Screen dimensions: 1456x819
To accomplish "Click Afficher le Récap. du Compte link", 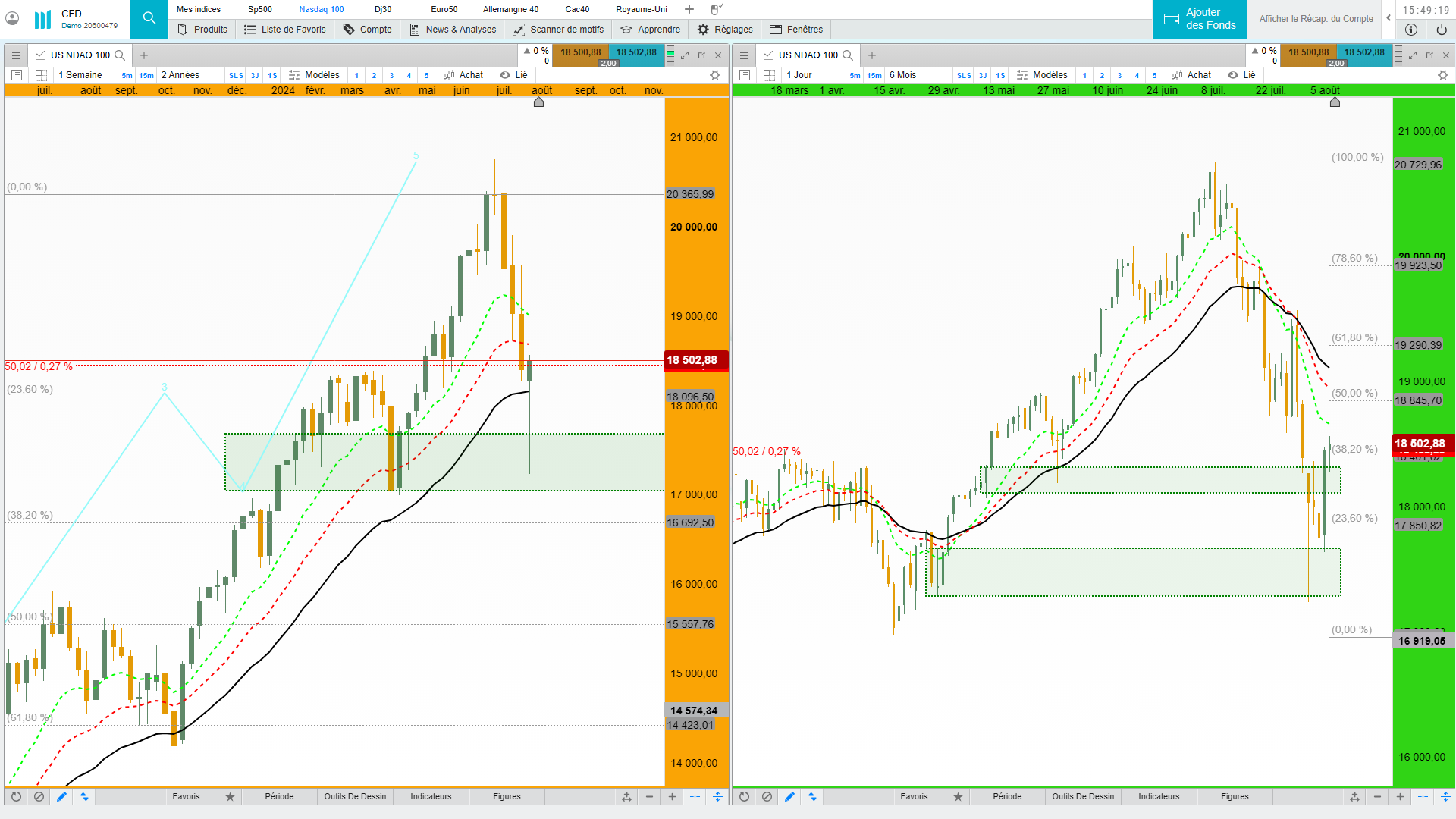I will tap(1316, 19).
